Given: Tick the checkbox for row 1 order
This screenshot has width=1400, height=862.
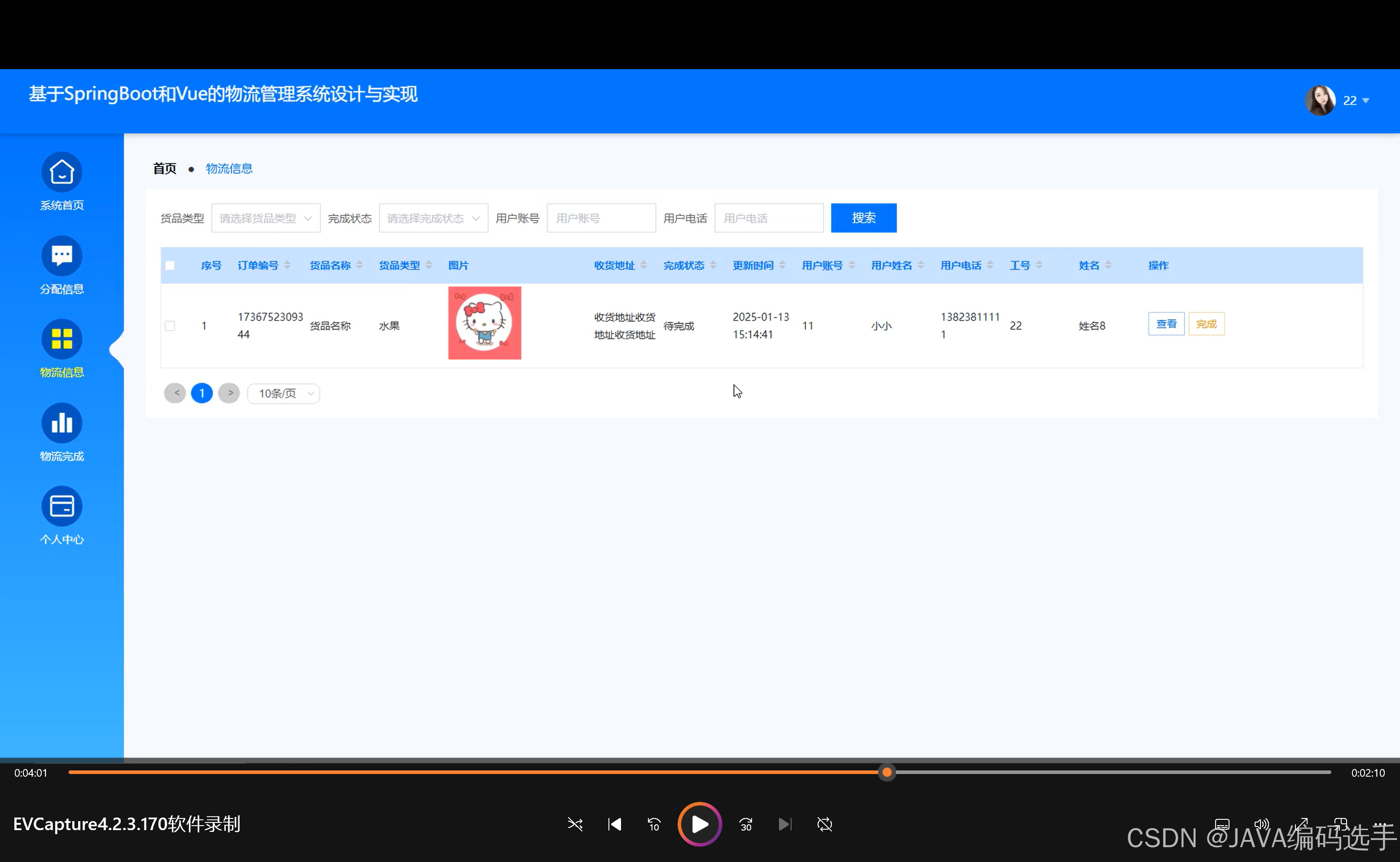Looking at the screenshot, I should pos(170,325).
